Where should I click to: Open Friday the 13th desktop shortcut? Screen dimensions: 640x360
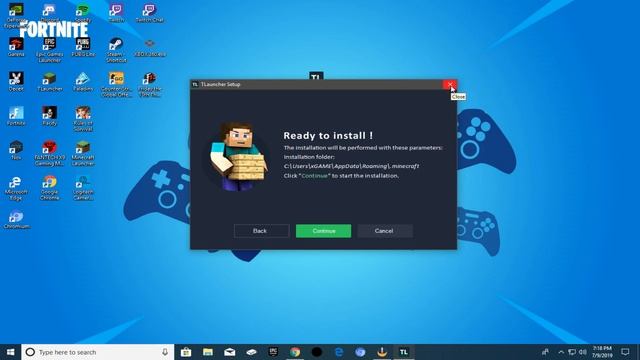pos(149,84)
